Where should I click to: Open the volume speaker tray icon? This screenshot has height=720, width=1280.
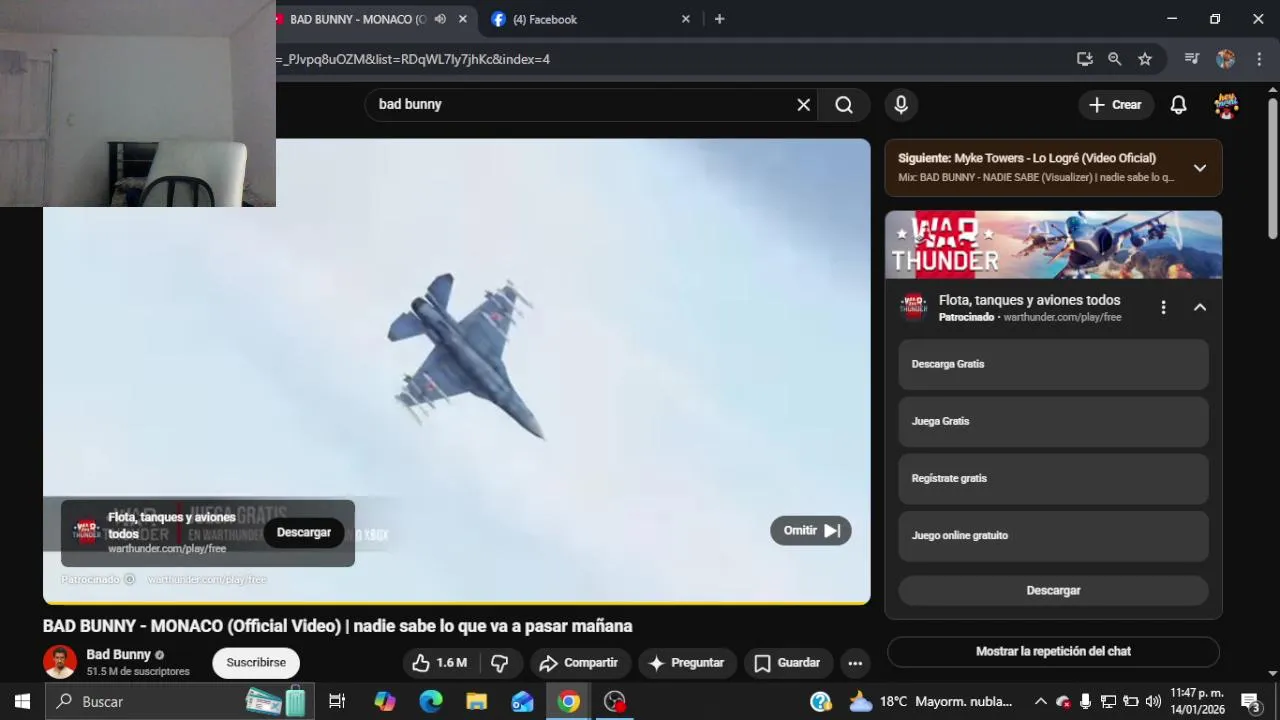pos(1153,701)
